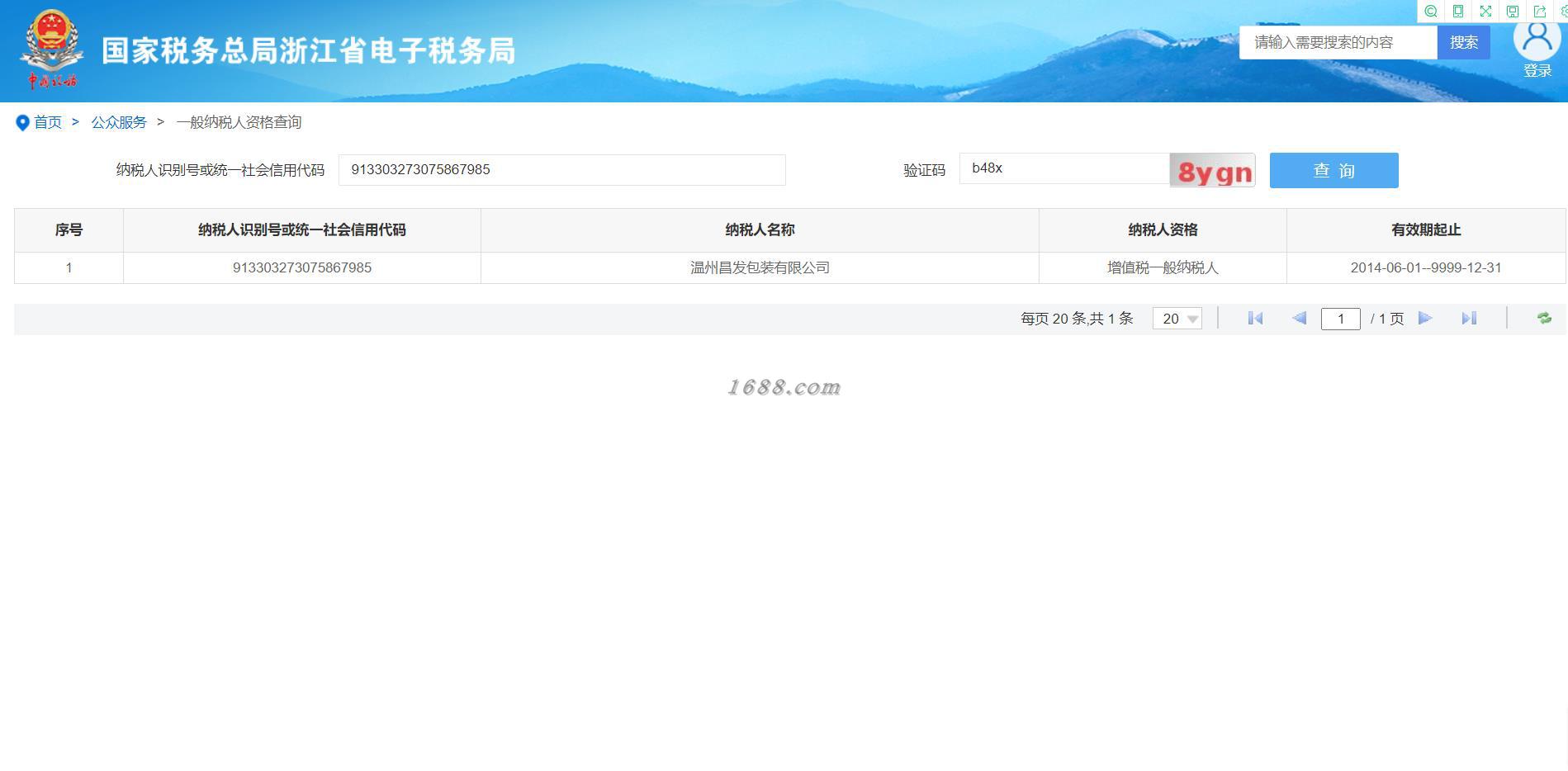This screenshot has width=1568, height=771.
Task: Click the 纳税人识别号 column header in table
Action: coord(302,230)
